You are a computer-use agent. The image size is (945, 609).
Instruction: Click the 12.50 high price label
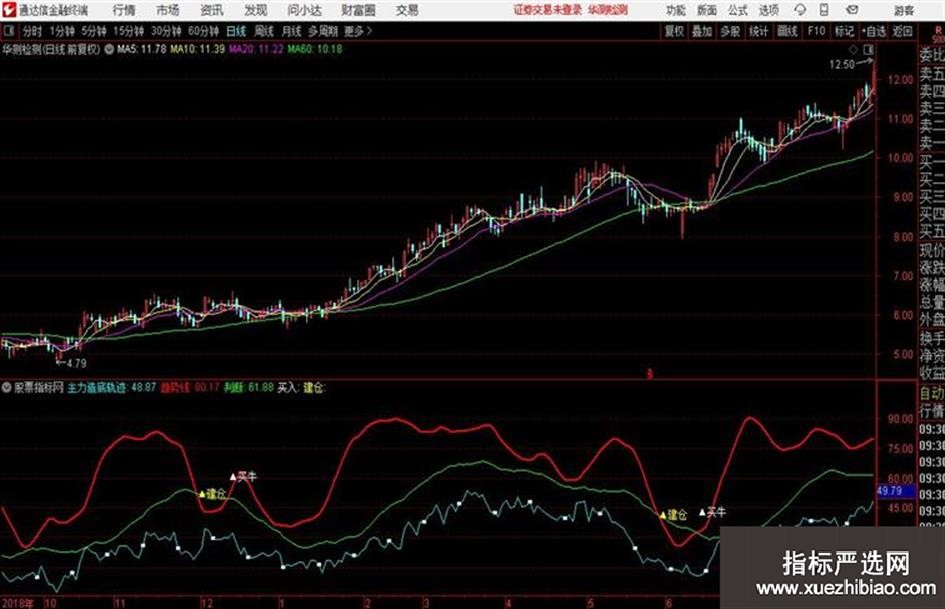point(842,65)
